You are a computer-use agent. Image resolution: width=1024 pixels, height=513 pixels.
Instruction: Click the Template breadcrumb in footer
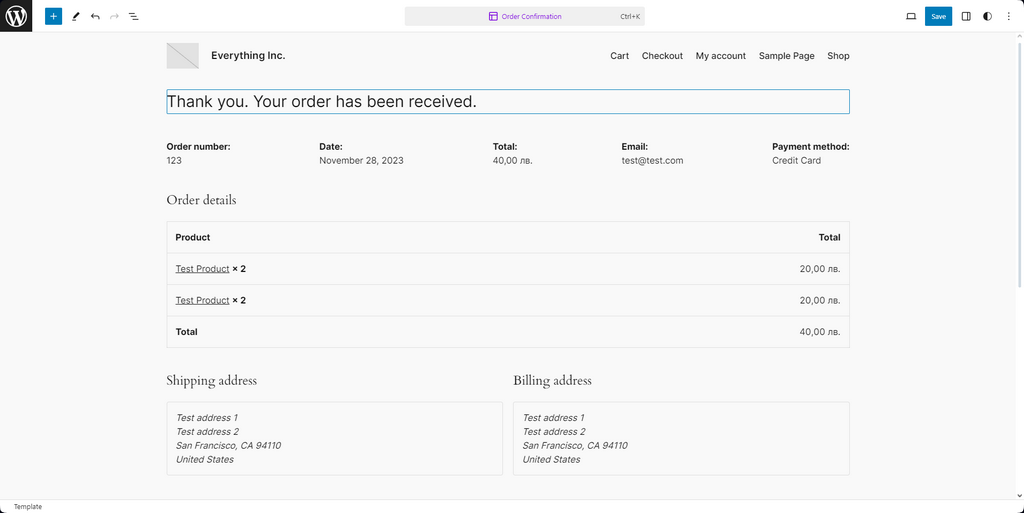pyautogui.click(x=28, y=507)
